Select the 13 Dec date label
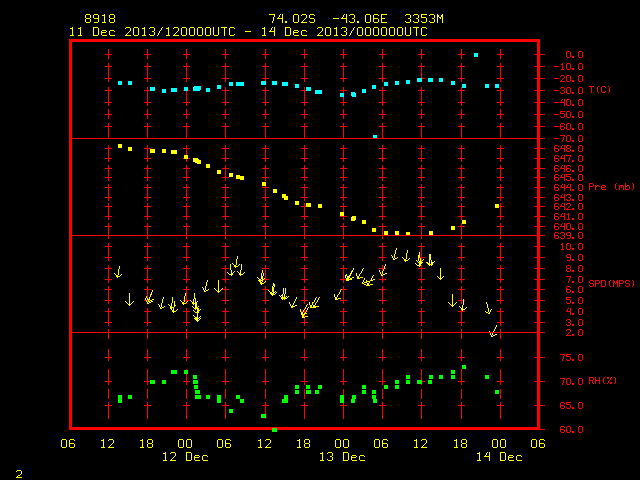This screenshot has width=640, height=480. point(342,457)
